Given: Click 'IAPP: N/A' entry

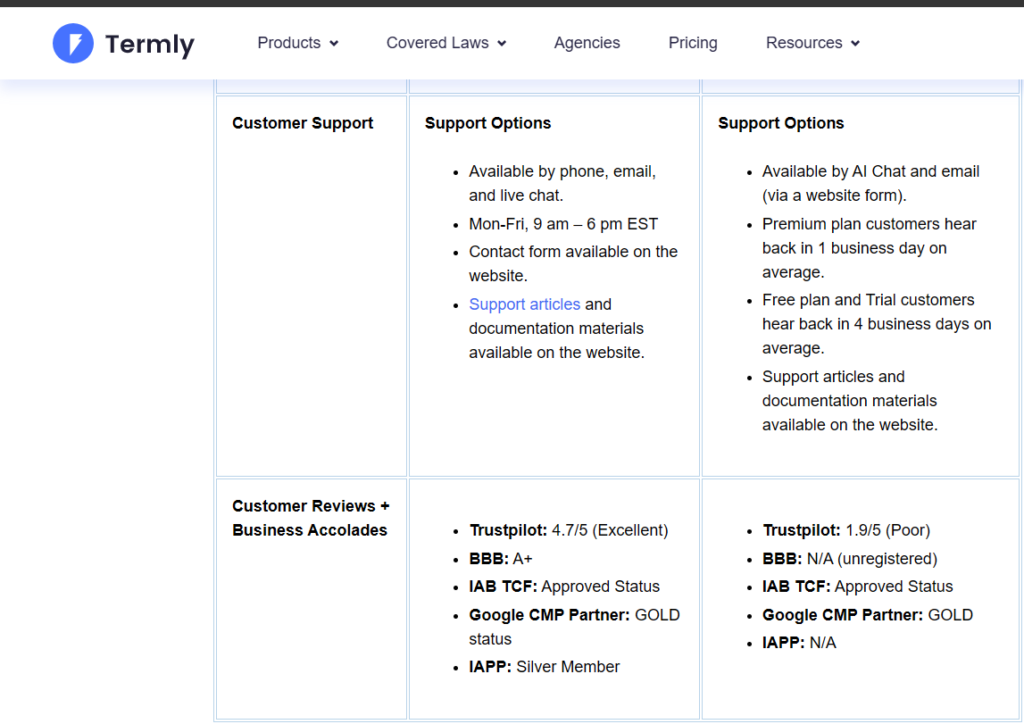Looking at the screenshot, I should click(x=799, y=642).
